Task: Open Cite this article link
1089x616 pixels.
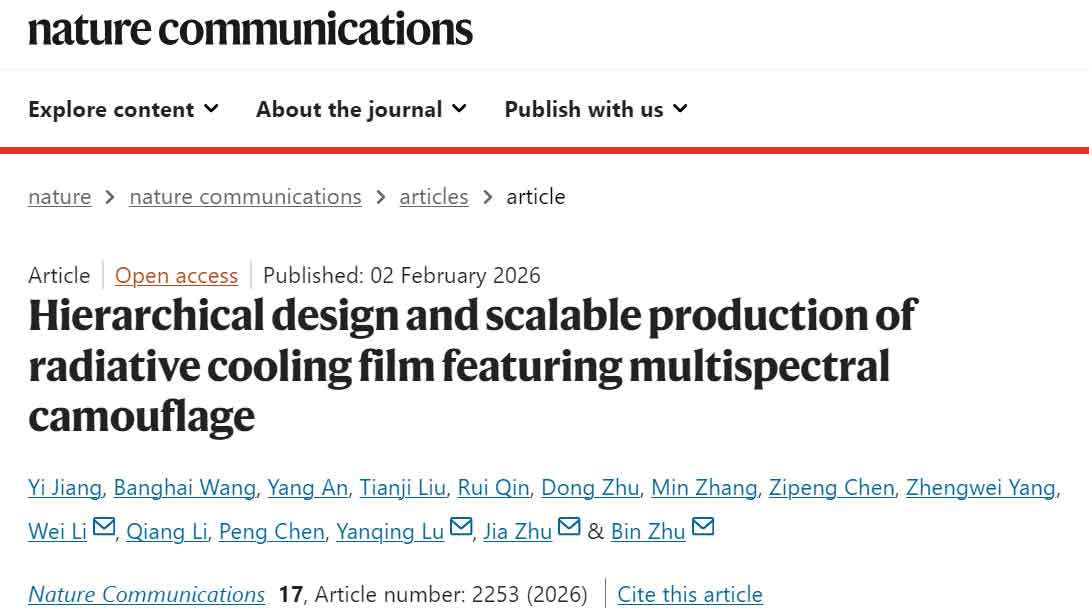Action: coord(690,595)
